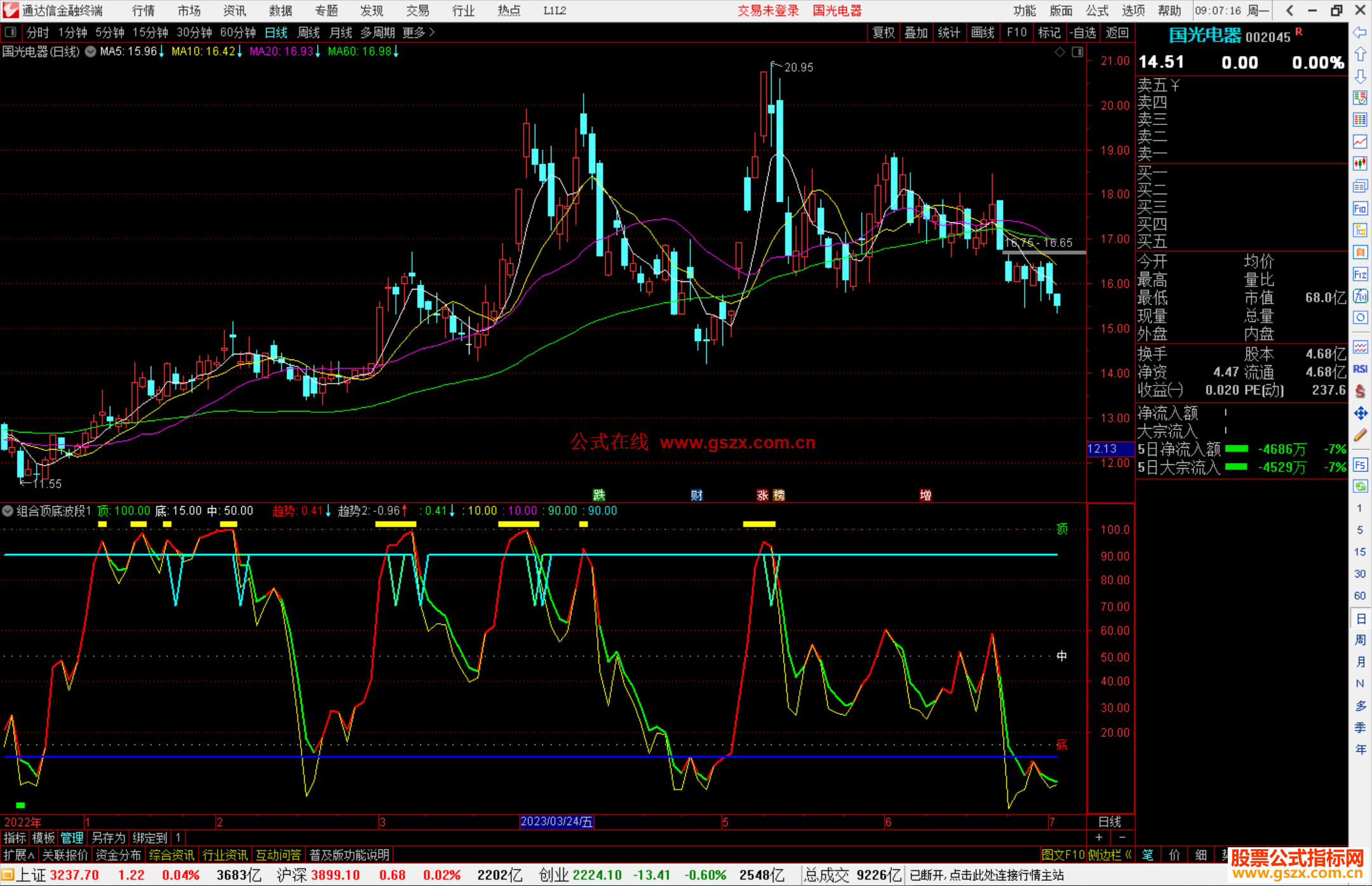This screenshot has width=1372, height=886.
Task: Select the pencil drawing tool icon
Action: 1360,435
